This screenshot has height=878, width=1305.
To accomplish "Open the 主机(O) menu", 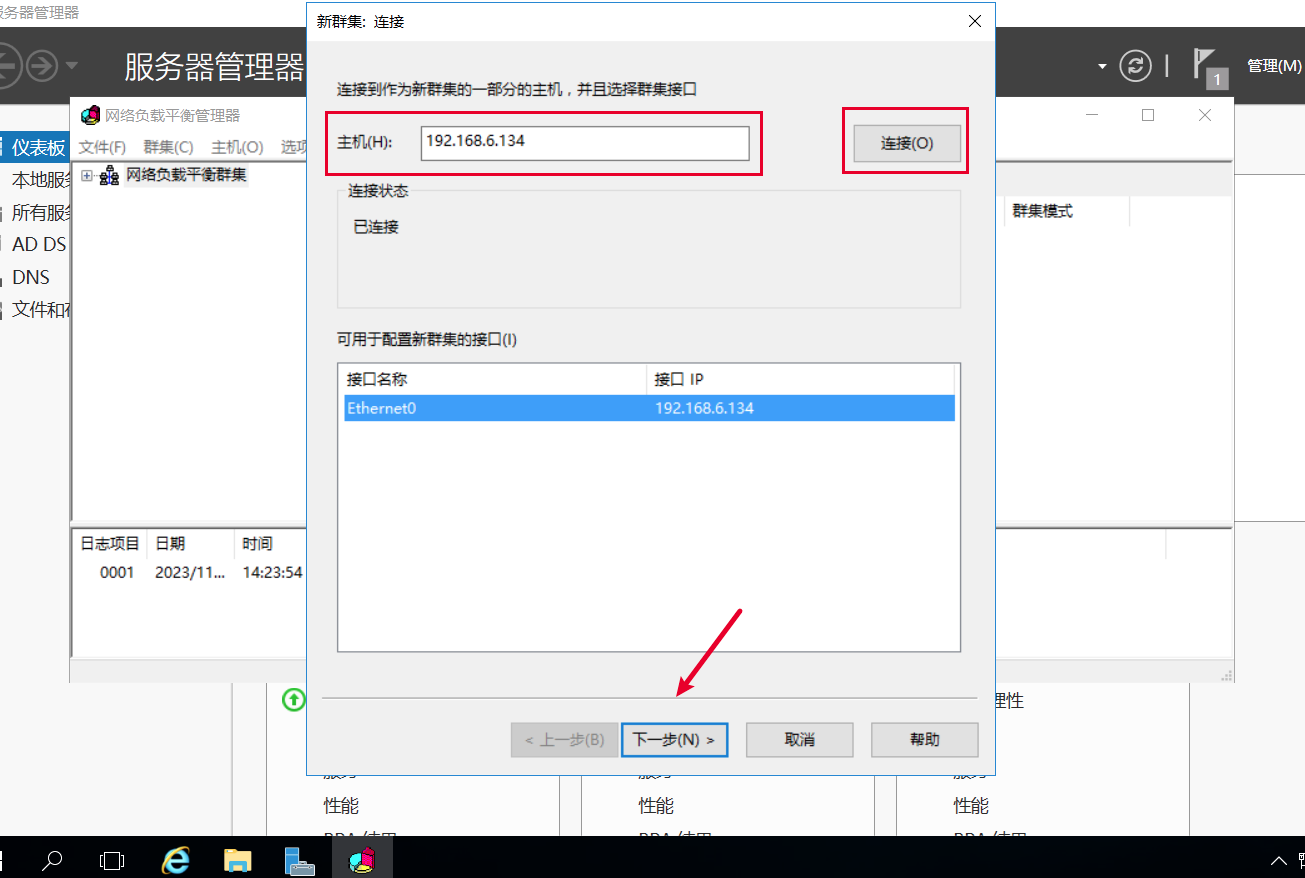I will (237, 147).
